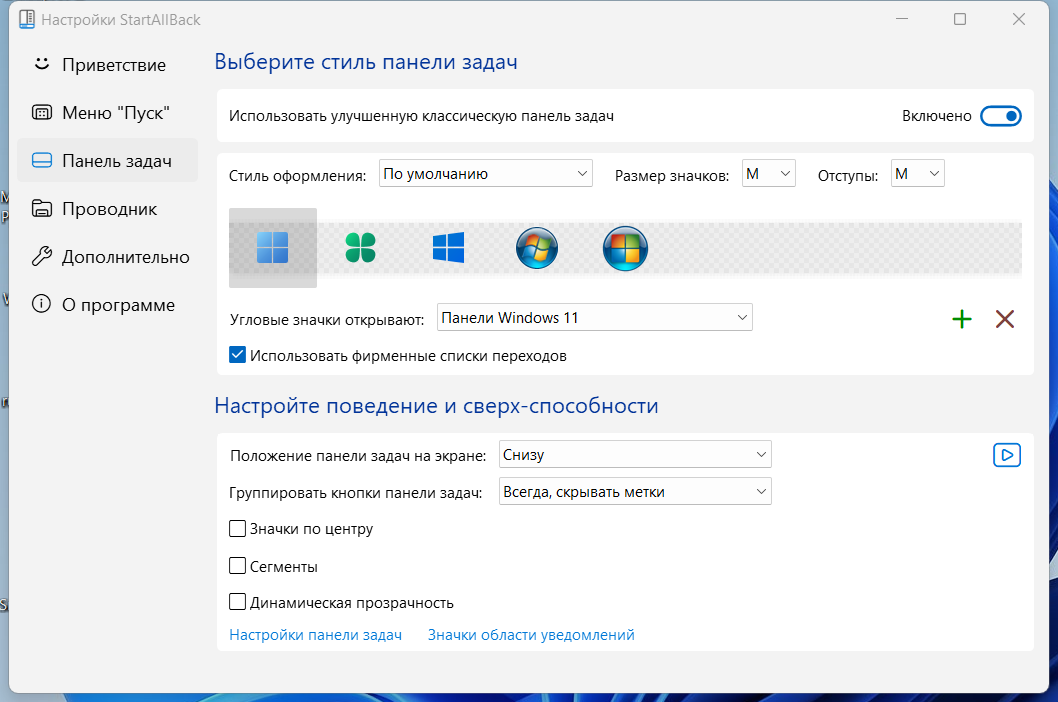Open 'Группировать кнопки панели задач' dropdown
This screenshot has width=1058, height=702.
[635, 491]
